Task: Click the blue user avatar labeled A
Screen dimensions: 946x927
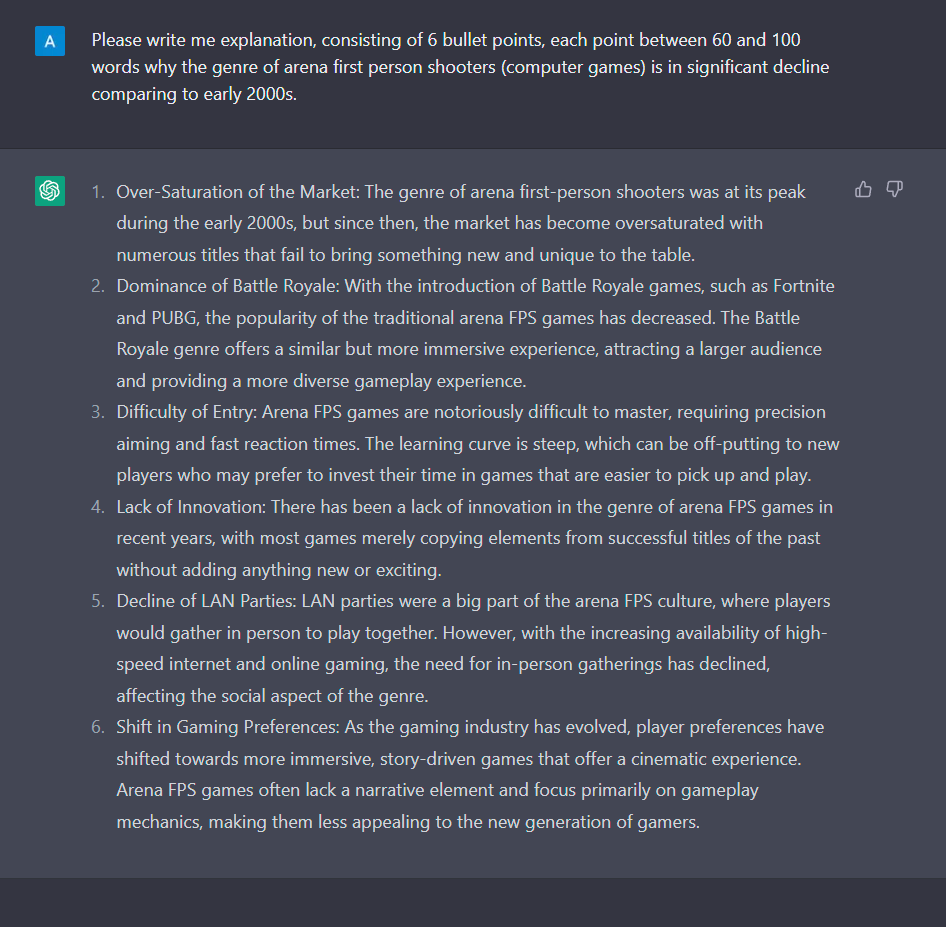Action: click(x=50, y=41)
